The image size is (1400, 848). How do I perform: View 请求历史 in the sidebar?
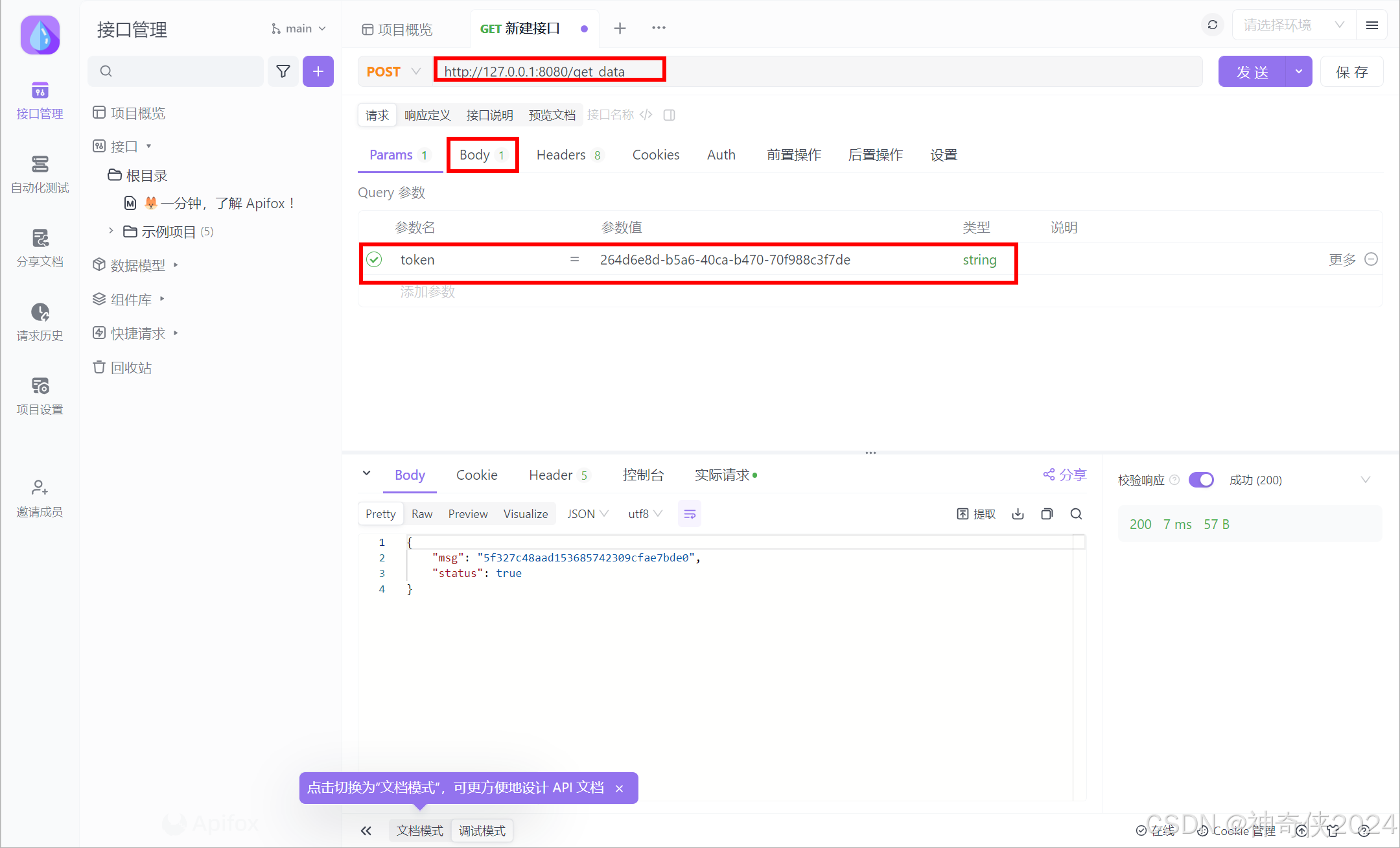pos(40,322)
